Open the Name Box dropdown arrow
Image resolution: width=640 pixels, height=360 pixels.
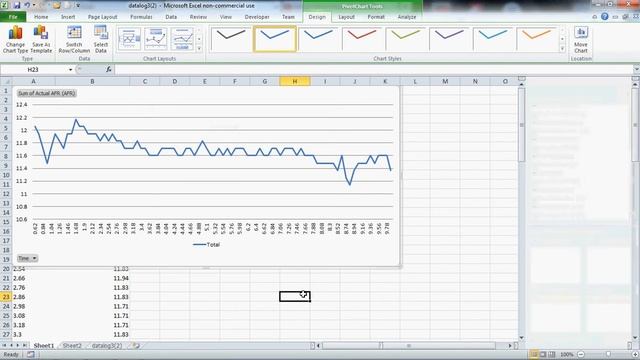tap(70, 70)
